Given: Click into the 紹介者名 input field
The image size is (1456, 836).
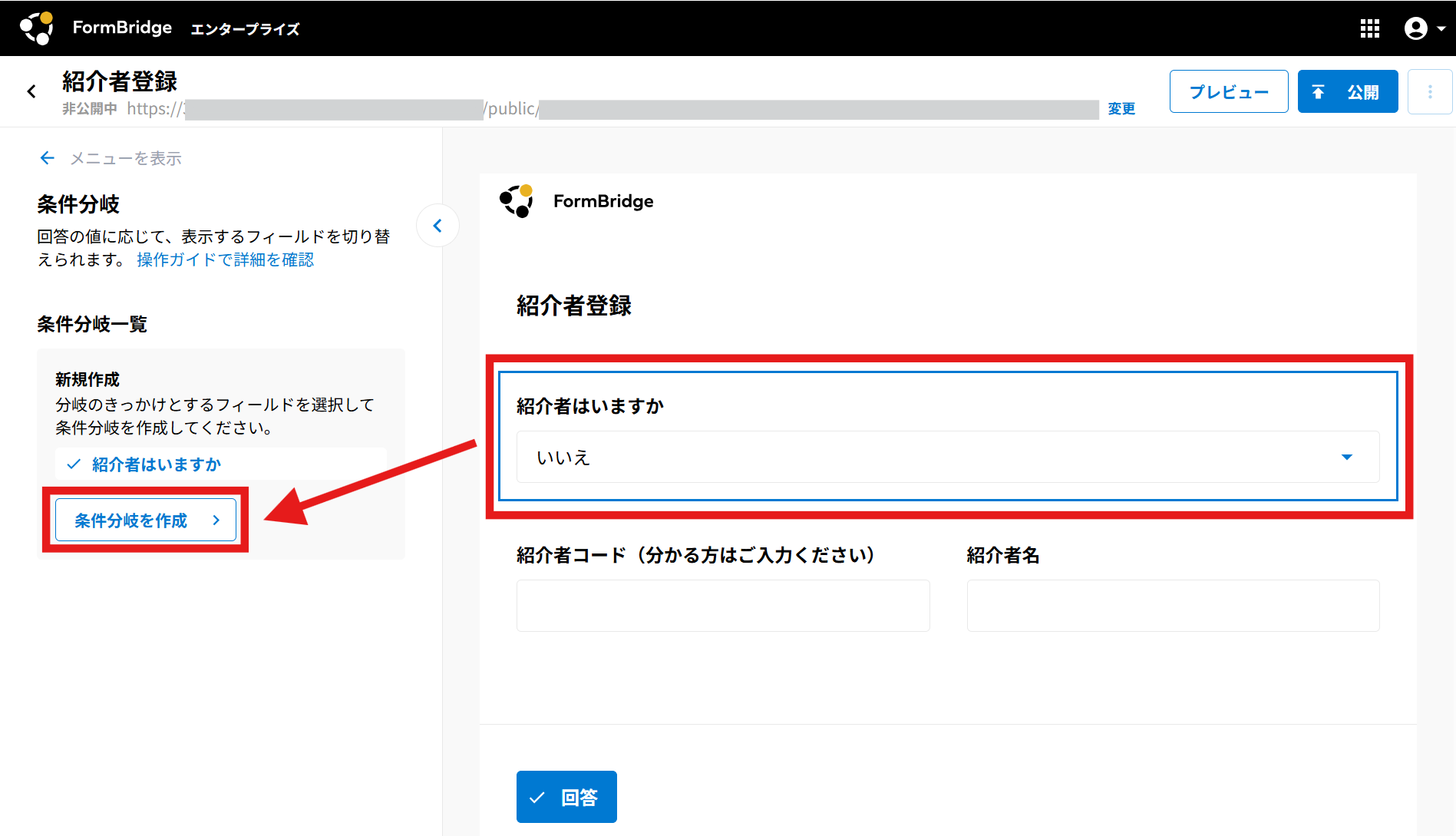Looking at the screenshot, I should pos(1173,606).
